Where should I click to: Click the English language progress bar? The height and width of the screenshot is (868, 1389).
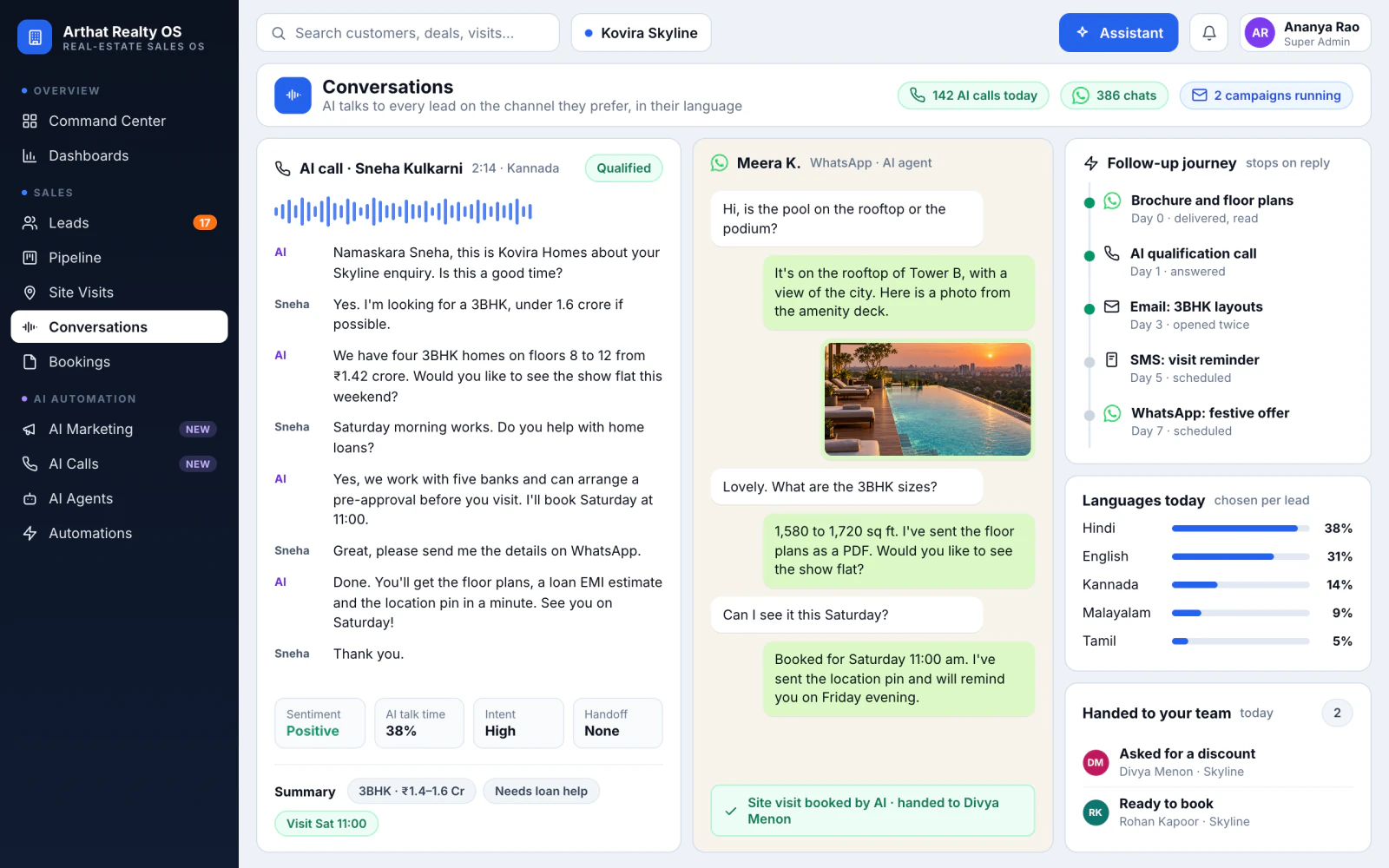[x=1241, y=556]
